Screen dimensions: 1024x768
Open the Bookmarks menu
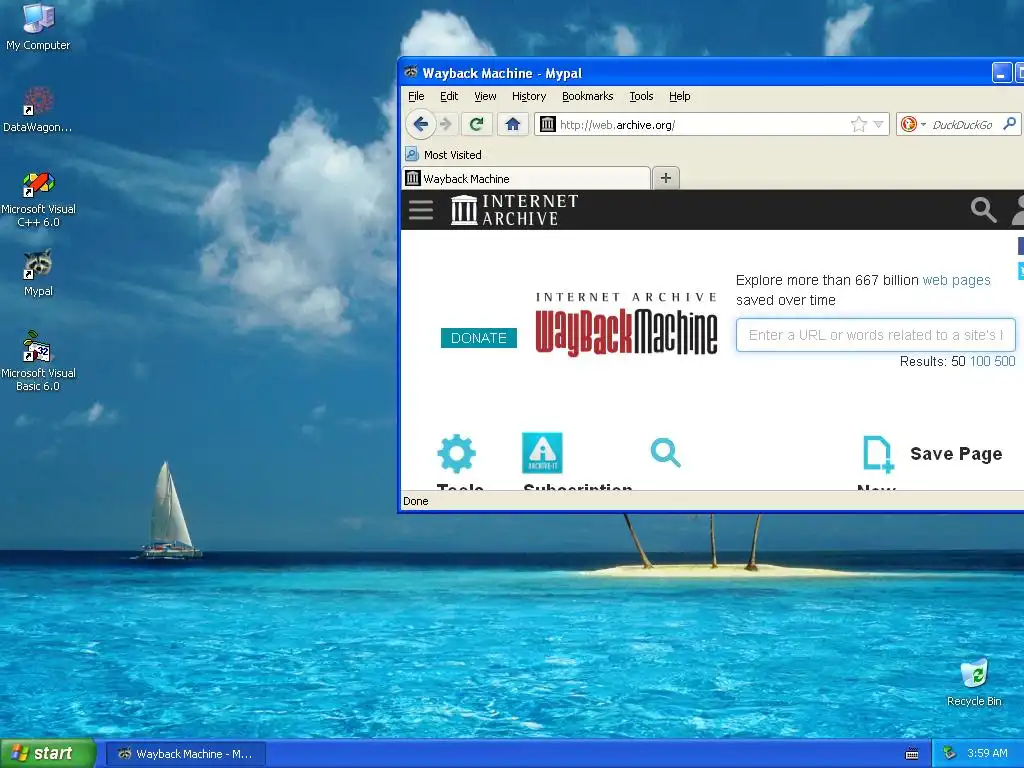coord(588,96)
